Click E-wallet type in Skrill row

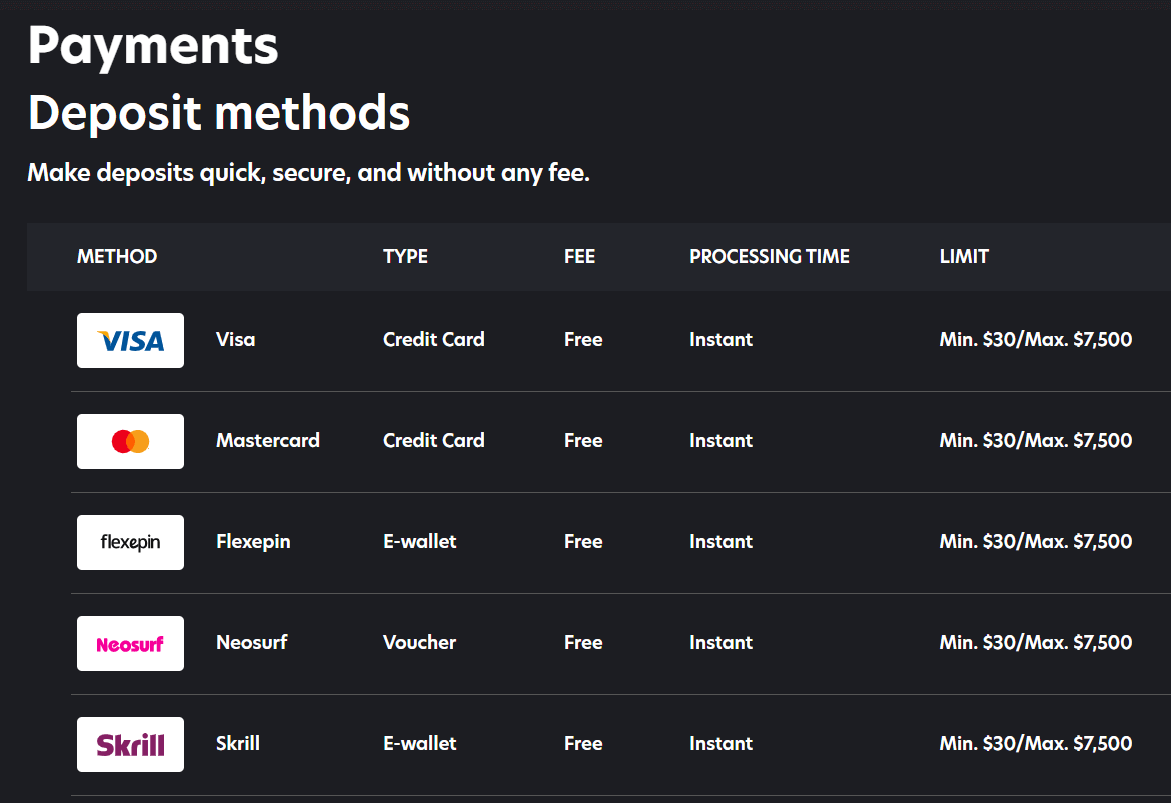[420, 743]
